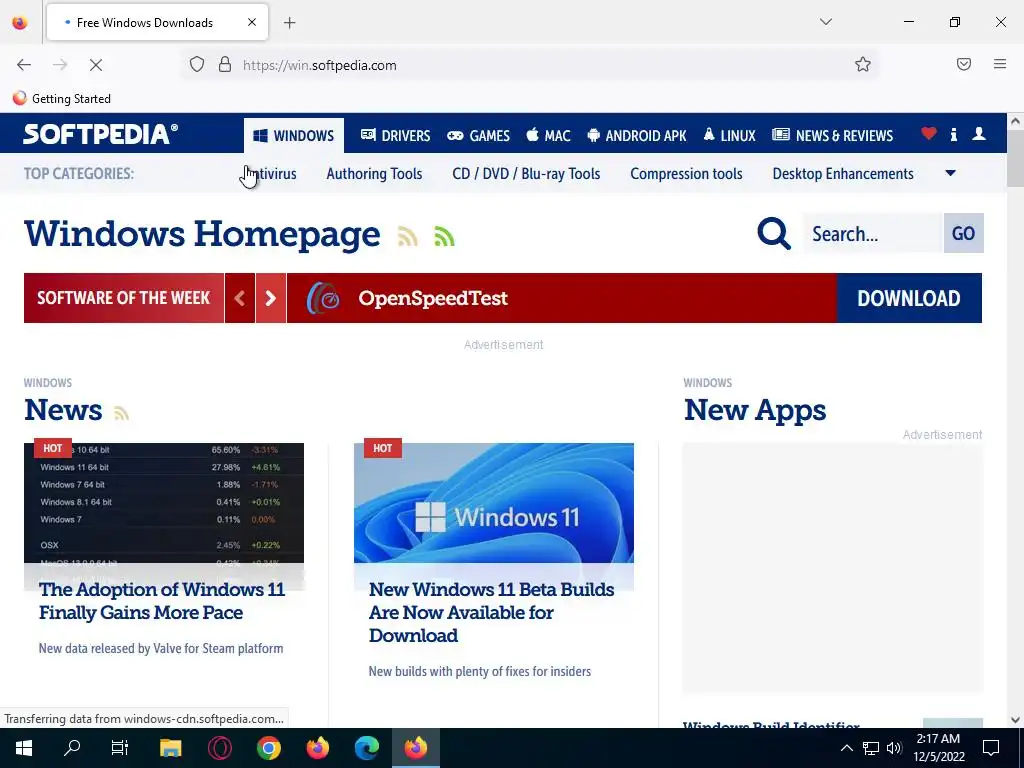Stop loading the page
Image resolution: width=1024 pixels, height=768 pixels.
[96, 65]
